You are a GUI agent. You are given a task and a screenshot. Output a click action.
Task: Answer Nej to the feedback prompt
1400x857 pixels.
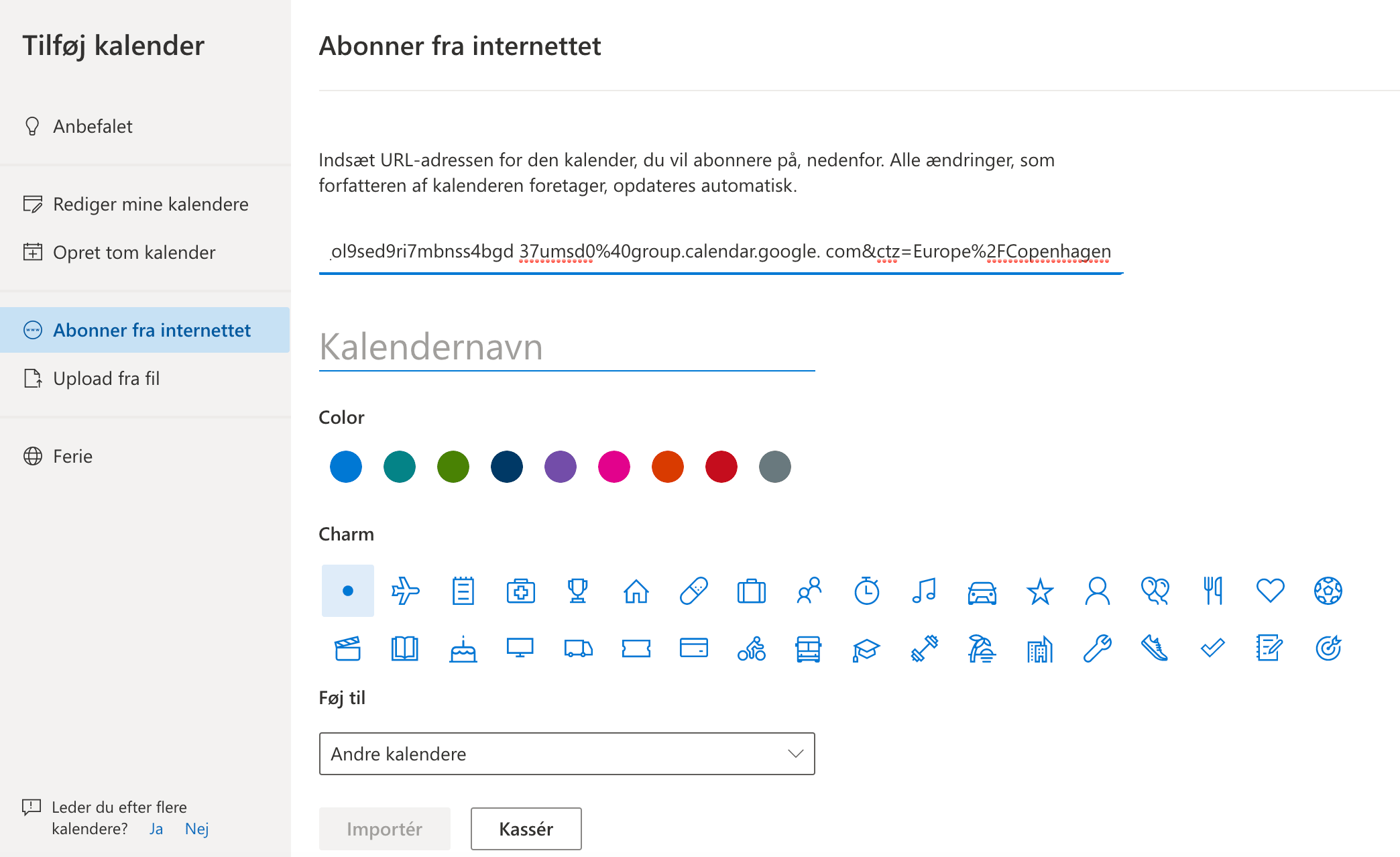click(x=197, y=829)
